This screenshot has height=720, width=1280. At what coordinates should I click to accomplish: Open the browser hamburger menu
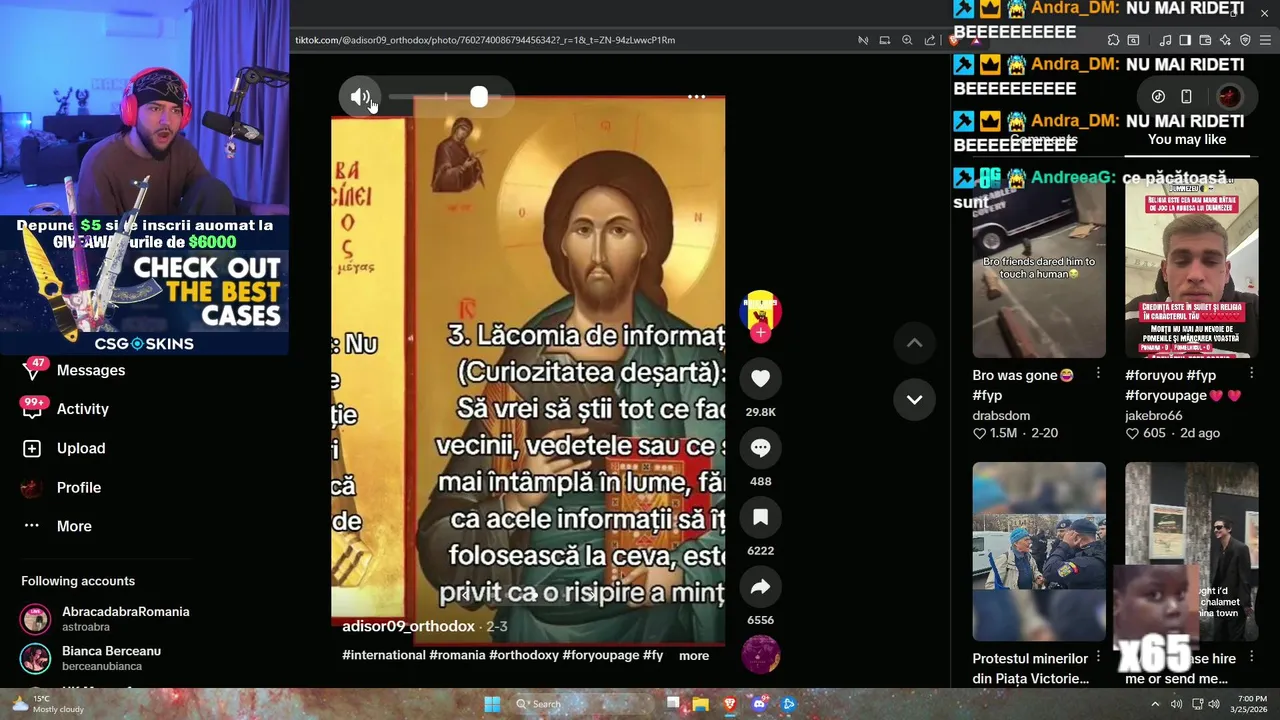tap(1265, 40)
